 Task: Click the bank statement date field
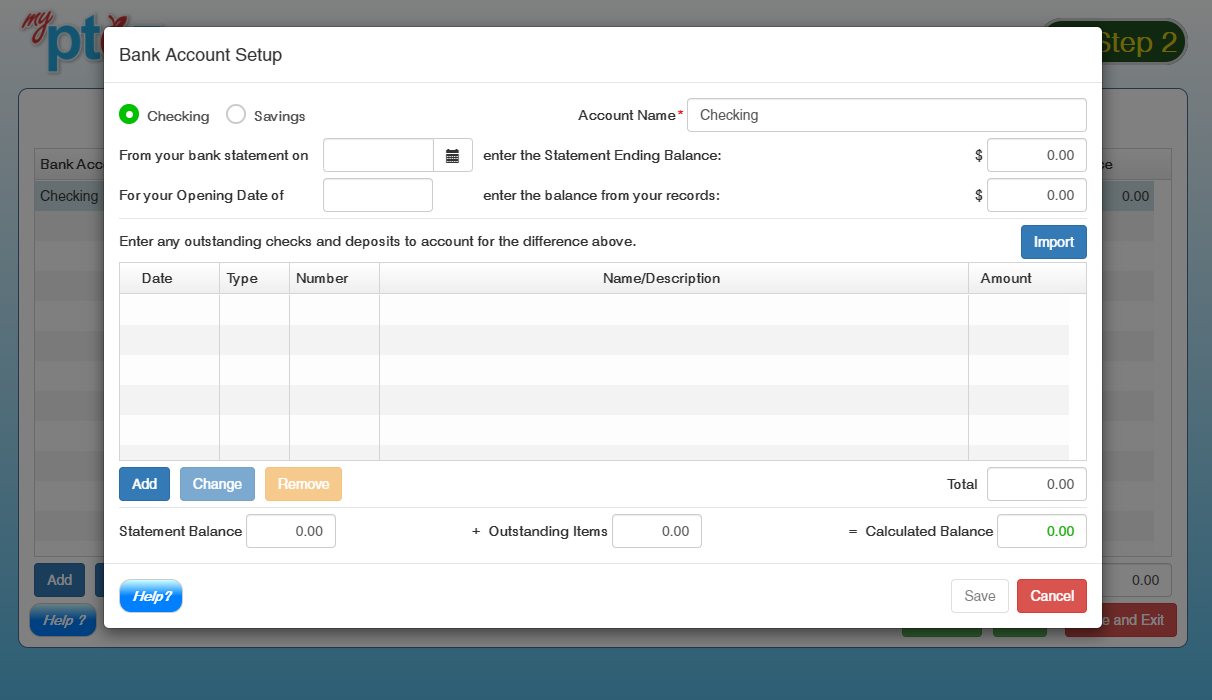point(378,155)
